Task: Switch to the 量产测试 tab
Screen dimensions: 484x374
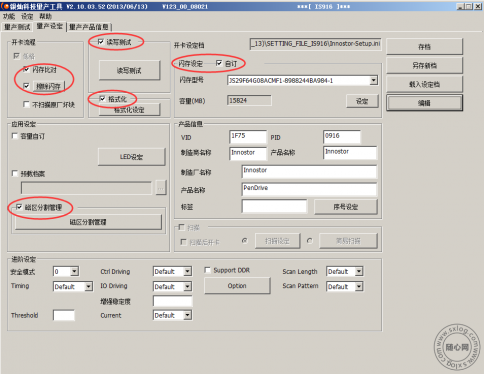Action: click(x=17, y=27)
